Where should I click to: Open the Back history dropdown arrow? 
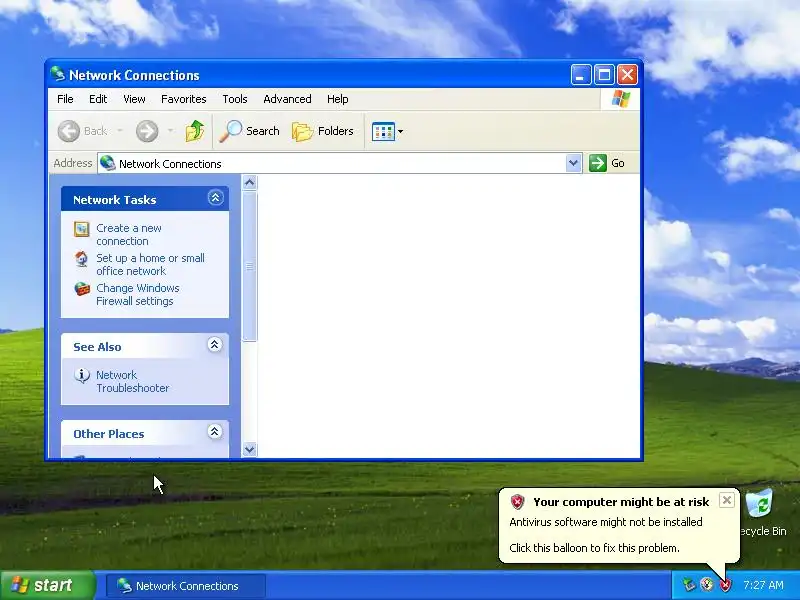(x=120, y=131)
